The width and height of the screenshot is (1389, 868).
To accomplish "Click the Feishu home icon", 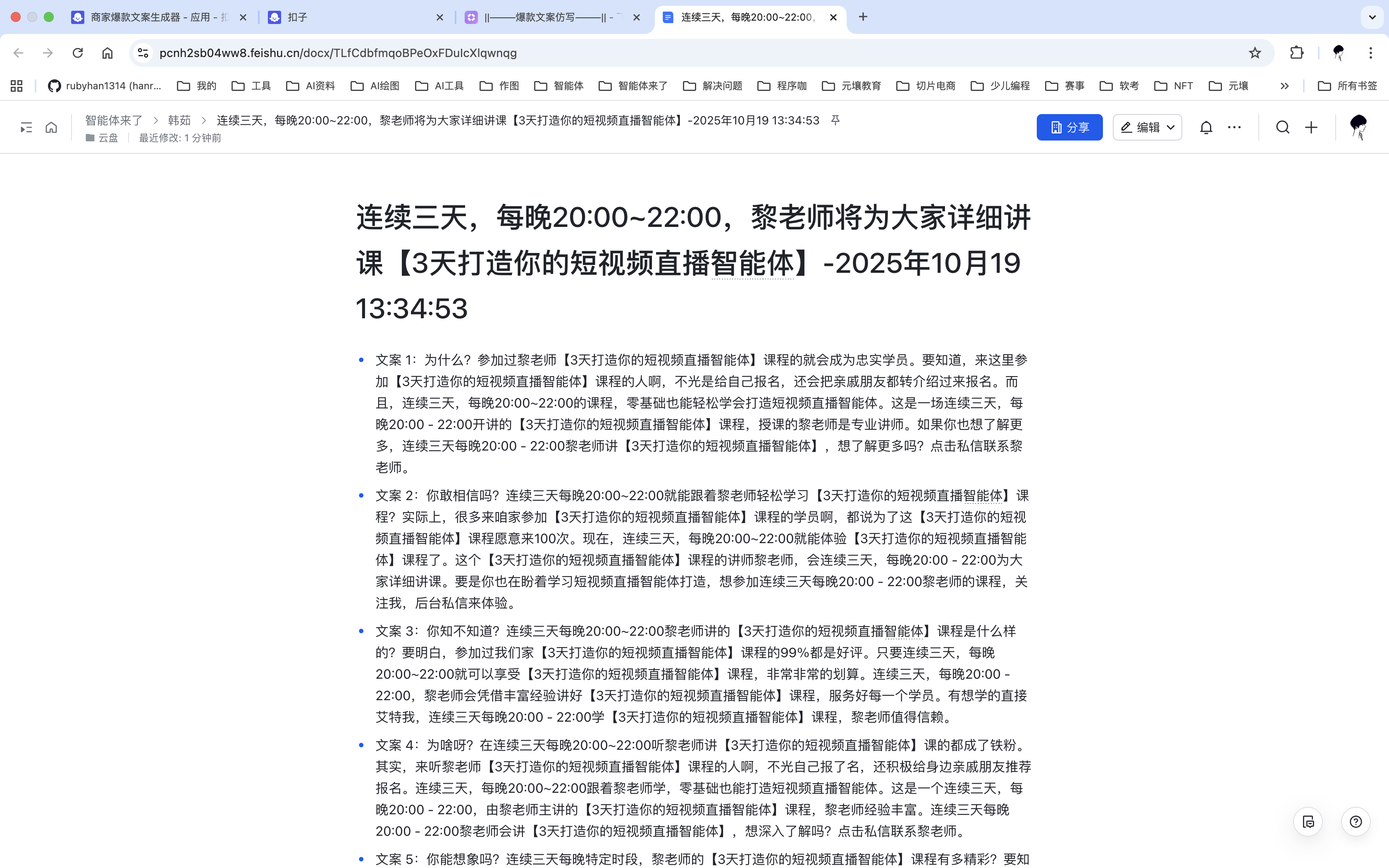I will (51, 127).
